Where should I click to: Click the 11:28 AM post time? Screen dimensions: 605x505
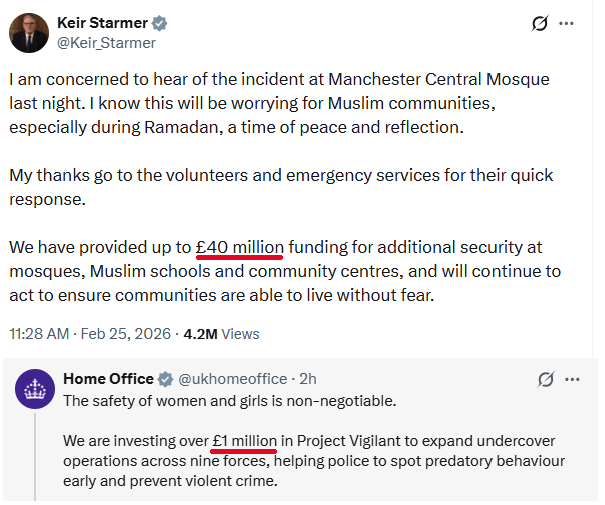point(39,334)
